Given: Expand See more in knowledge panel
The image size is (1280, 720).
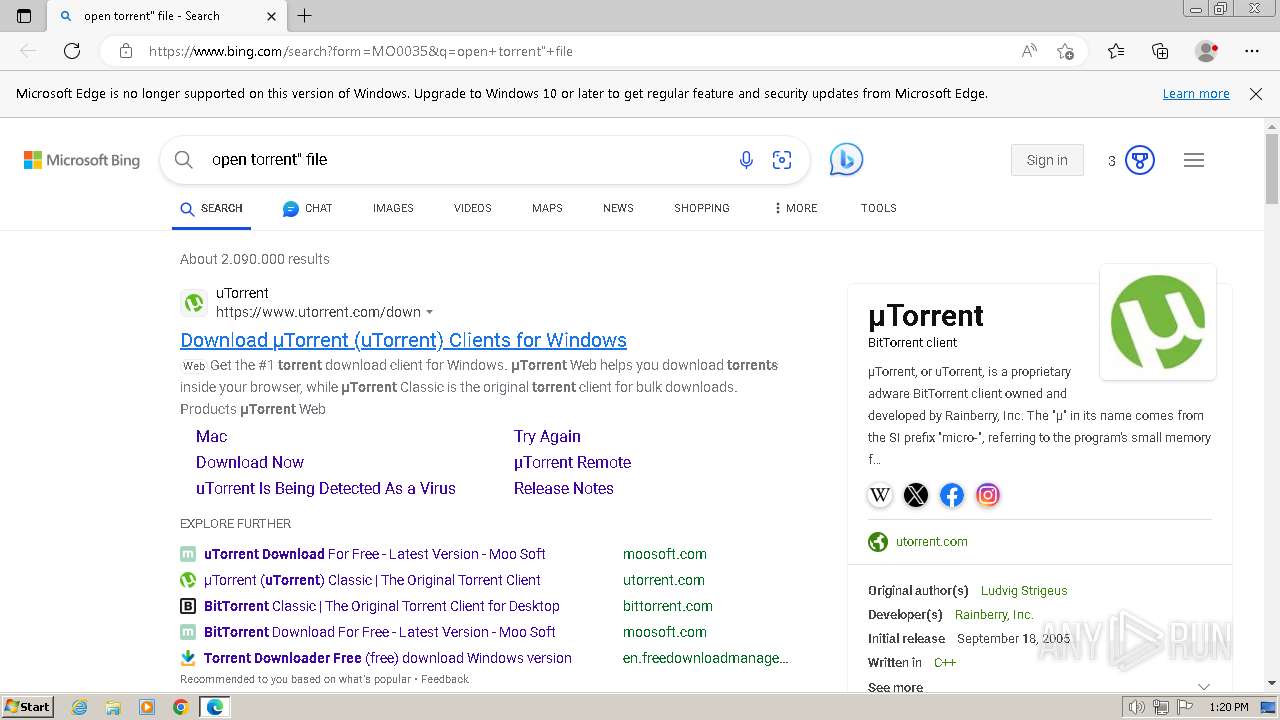Looking at the screenshot, I should (x=1040, y=687).
